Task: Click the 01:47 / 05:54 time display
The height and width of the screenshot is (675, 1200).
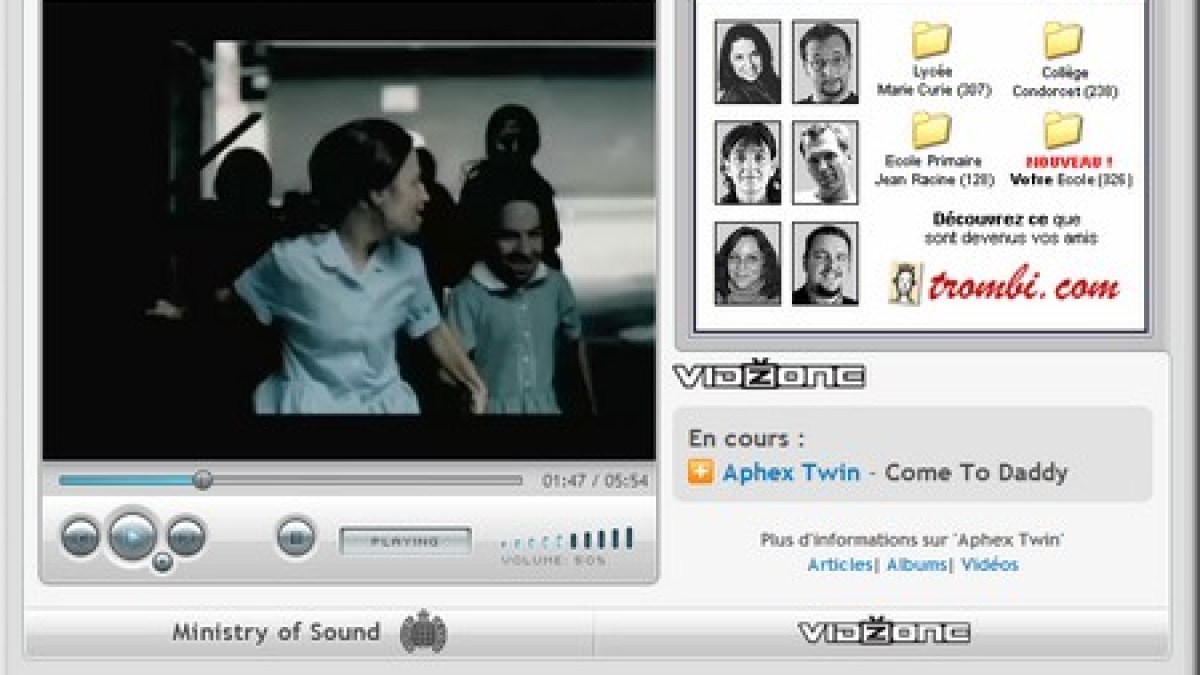Action: click(x=595, y=481)
